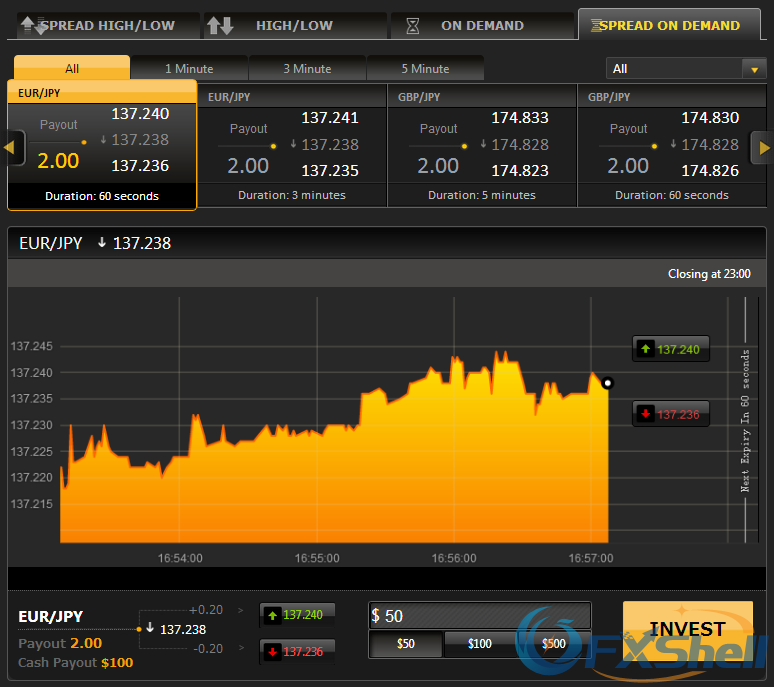The width and height of the screenshot is (774, 687).
Task: Click the payout slider handle on EUR/JPY card
Action: (x=84, y=142)
